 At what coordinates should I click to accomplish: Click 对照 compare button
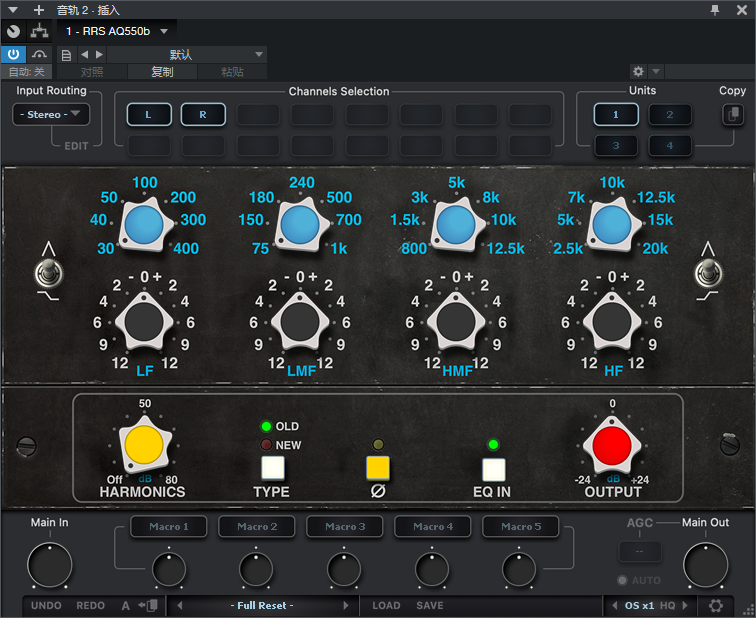click(92, 72)
